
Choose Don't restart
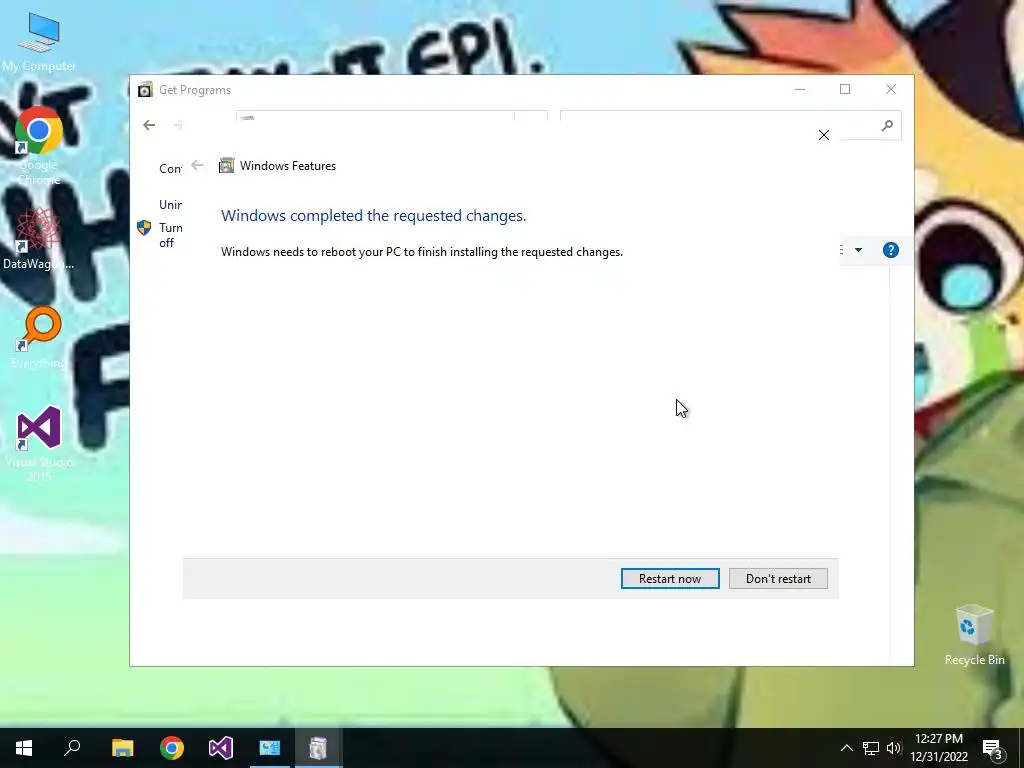[x=778, y=579]
